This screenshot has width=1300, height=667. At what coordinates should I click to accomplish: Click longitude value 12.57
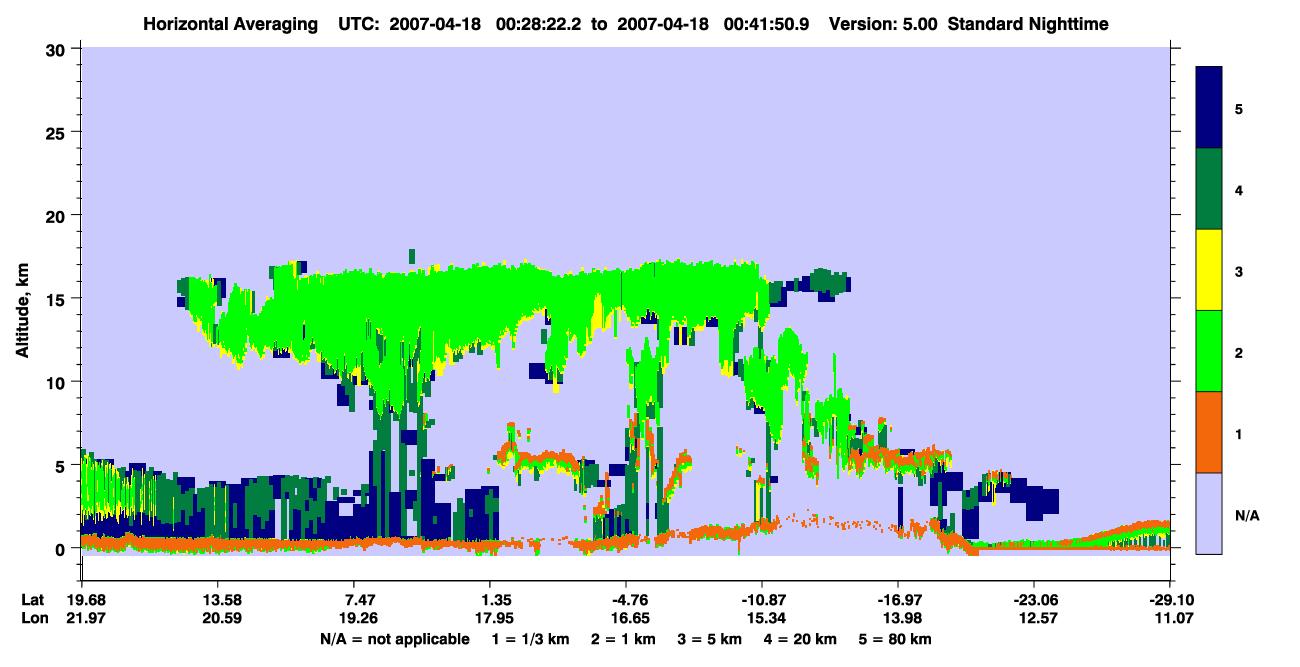[x=1037, y=618]
